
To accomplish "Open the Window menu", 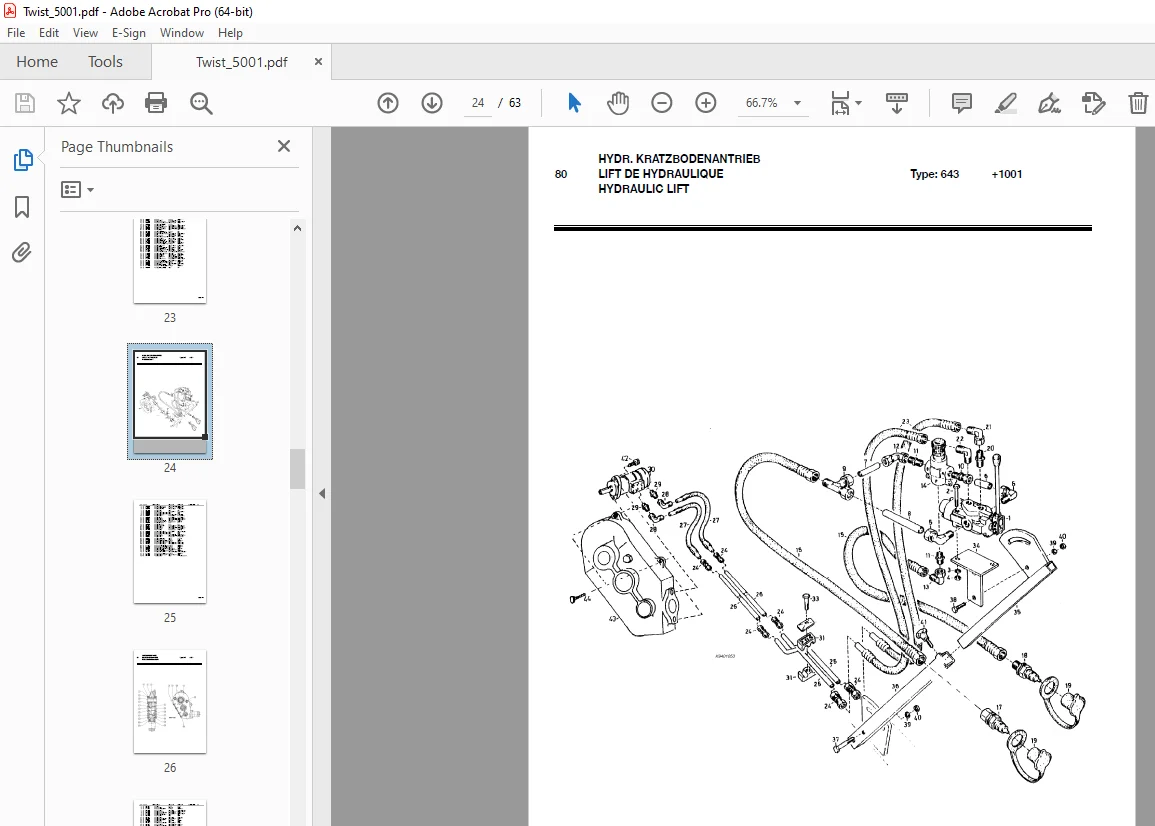I will (x=182, y=33).
